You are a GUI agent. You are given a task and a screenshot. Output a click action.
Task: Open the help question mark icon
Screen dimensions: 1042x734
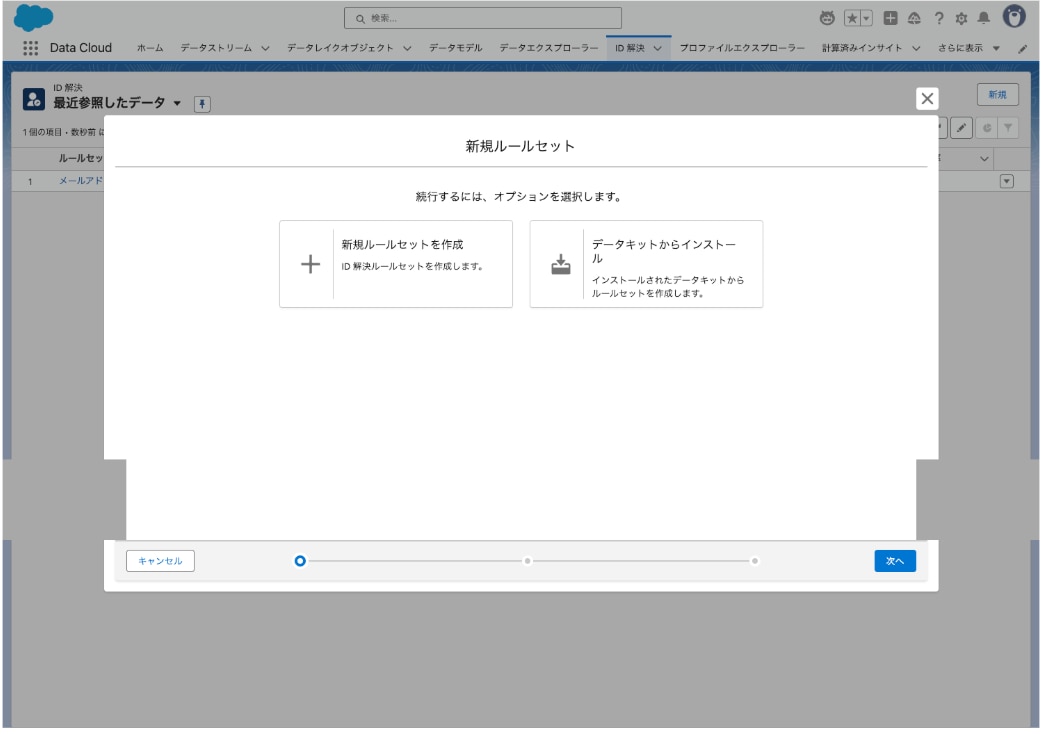click(939, 18)
